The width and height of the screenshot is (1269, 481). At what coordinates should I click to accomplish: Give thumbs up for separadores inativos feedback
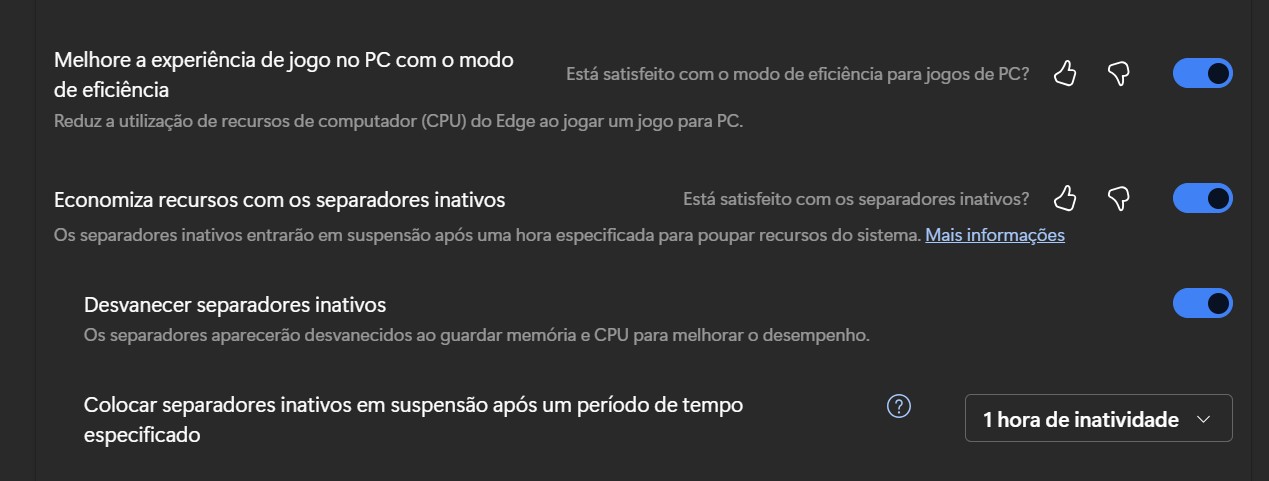pyautogui.click(x=1065, y=198)
